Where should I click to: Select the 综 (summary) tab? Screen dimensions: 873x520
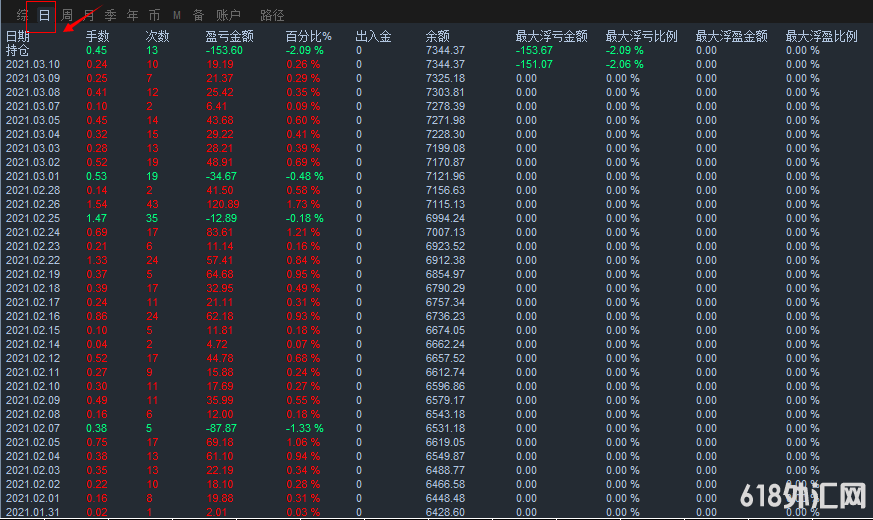click(x=22, y=15)
